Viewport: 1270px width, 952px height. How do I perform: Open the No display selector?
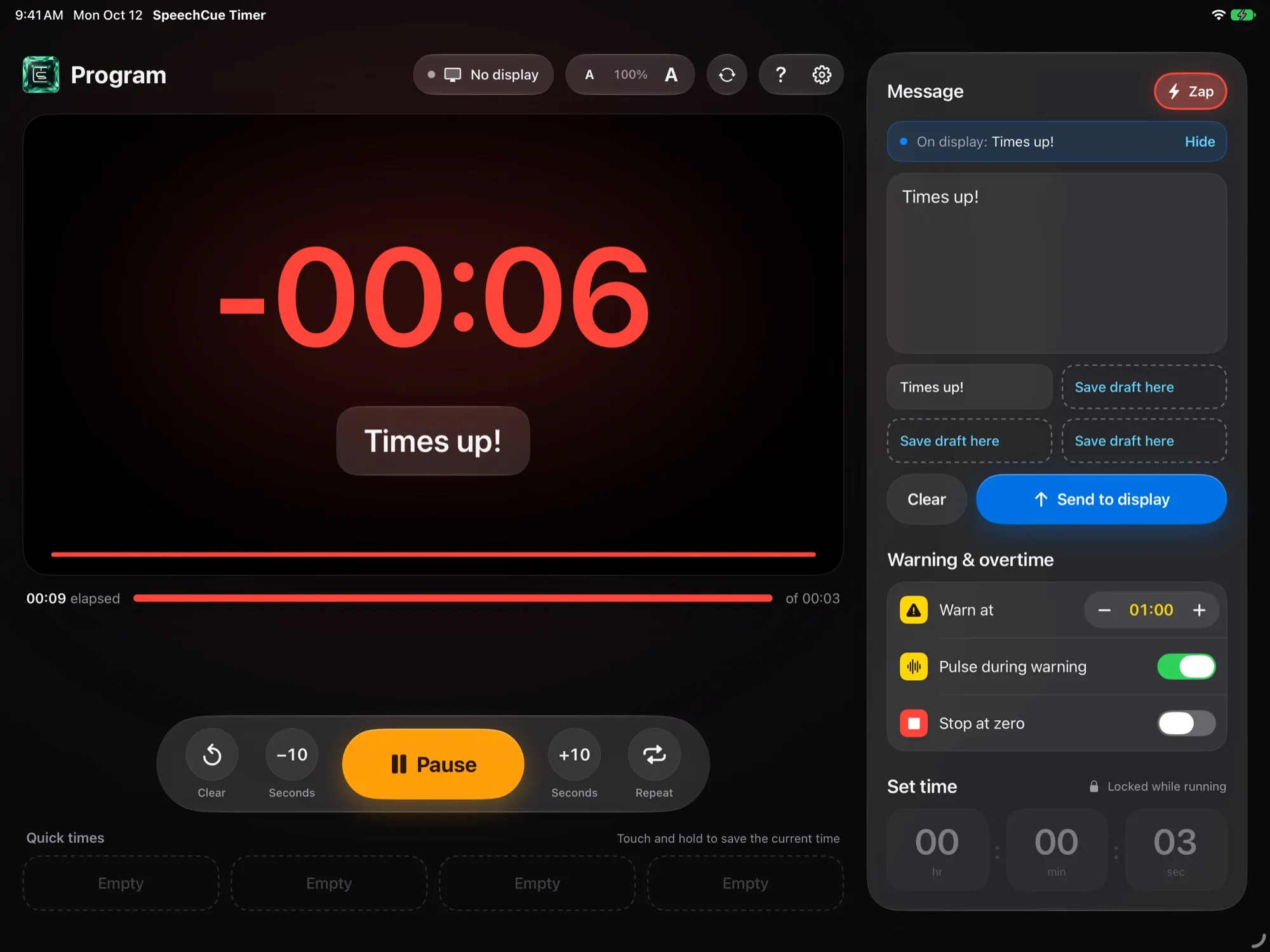[x=483, y=74]
